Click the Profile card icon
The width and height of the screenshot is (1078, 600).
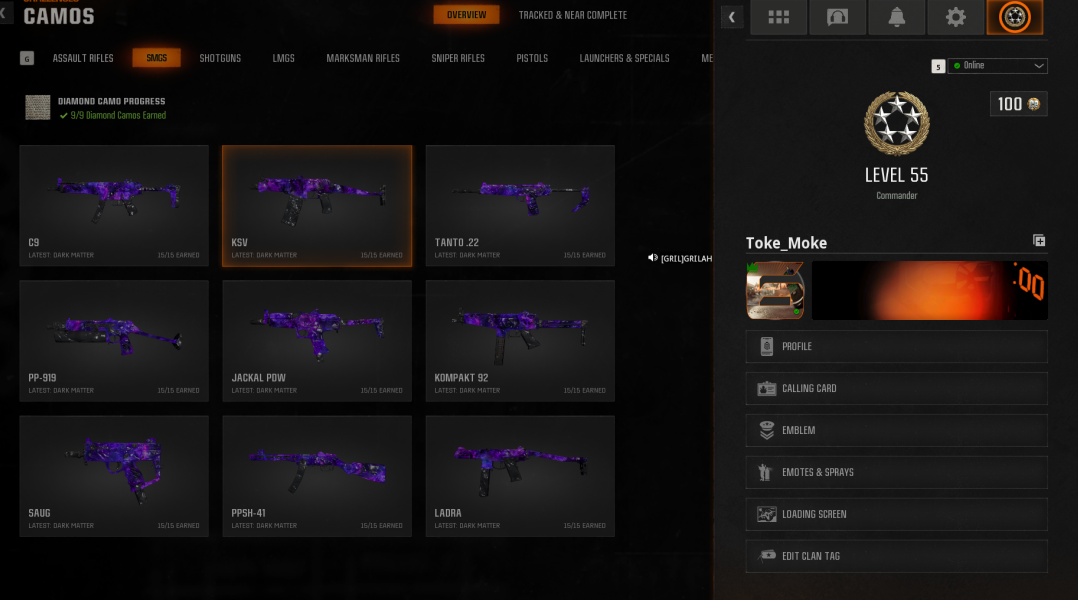tap(767, 346)
